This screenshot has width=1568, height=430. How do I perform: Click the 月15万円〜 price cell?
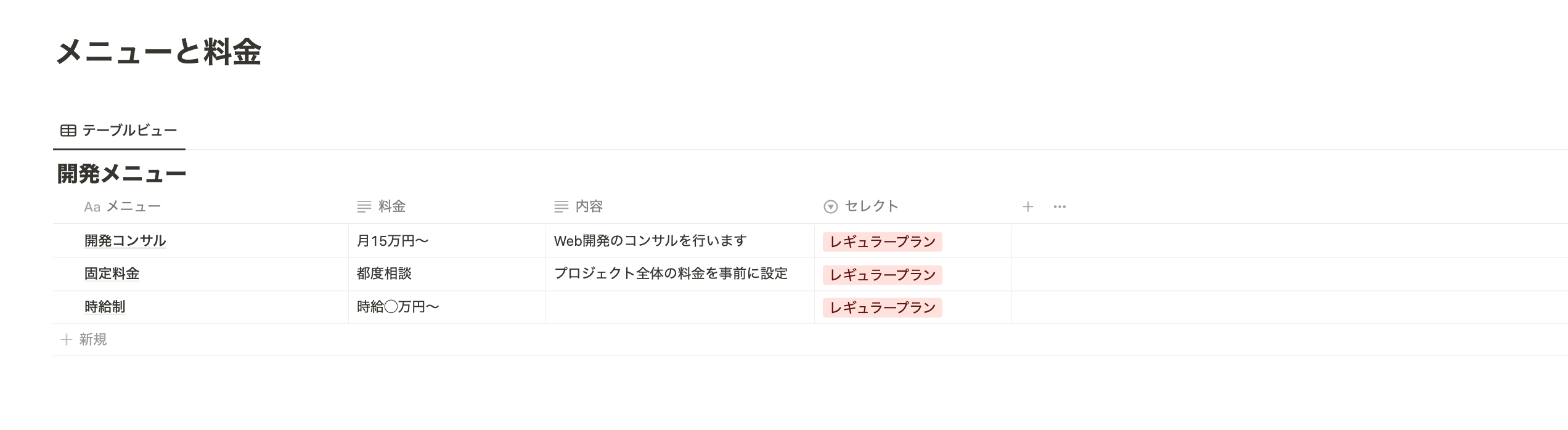pos(447,241)
